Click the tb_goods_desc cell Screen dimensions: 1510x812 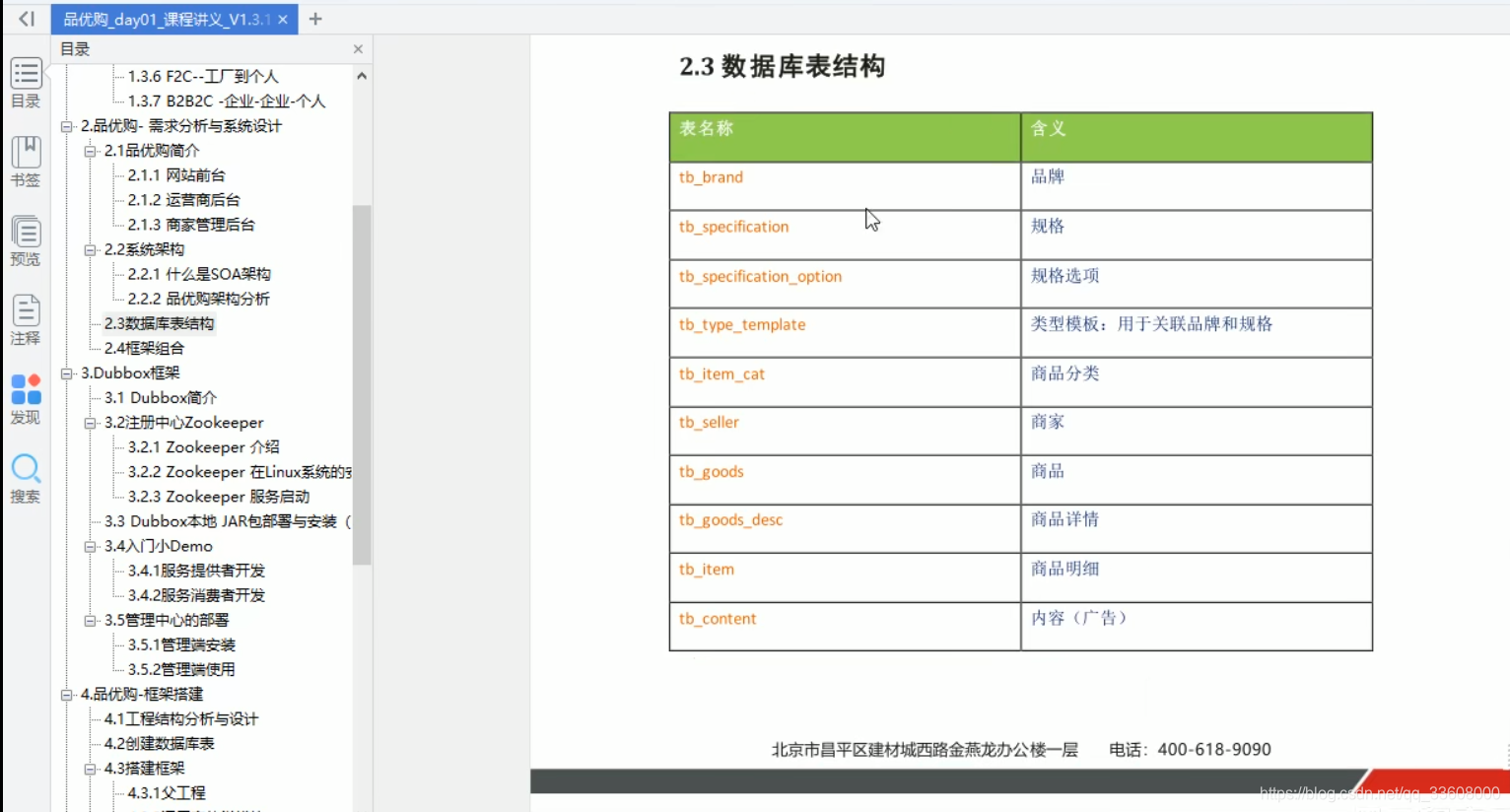click(x=845, y=529)
